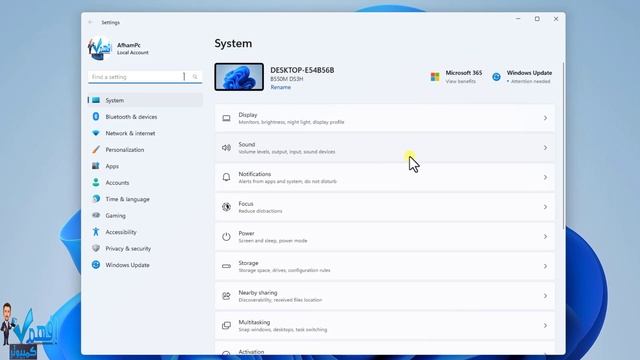Open Notifications settings title text
Screen dimensions: 640x360
point(255,174)
